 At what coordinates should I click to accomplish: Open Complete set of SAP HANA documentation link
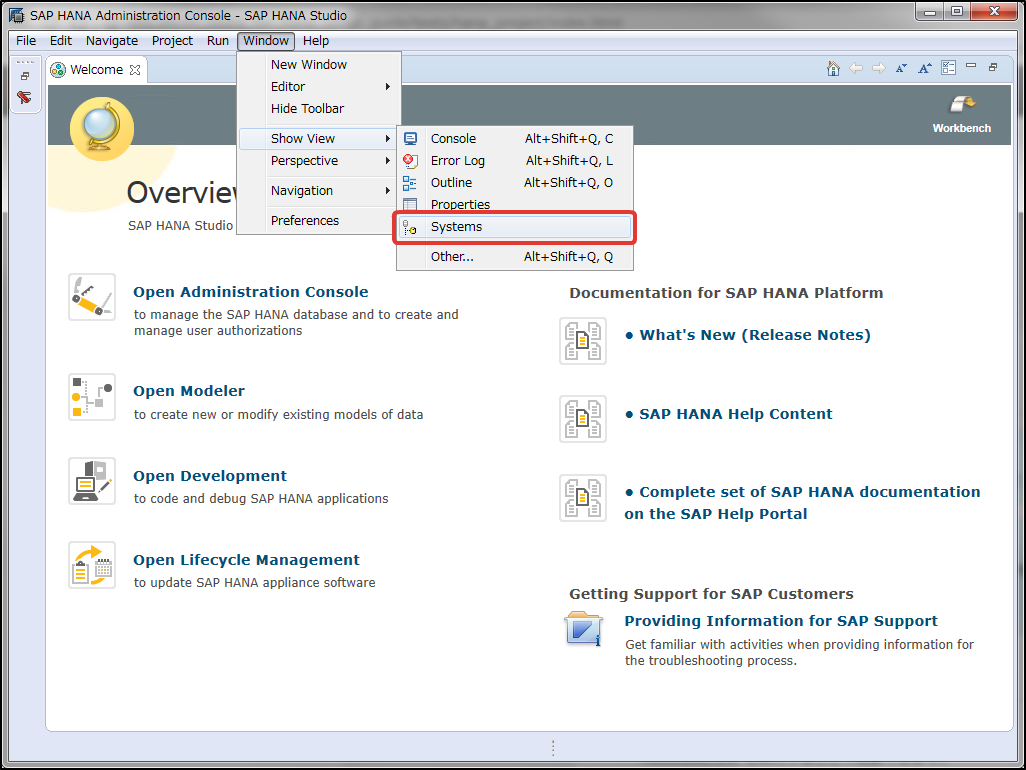802,503
